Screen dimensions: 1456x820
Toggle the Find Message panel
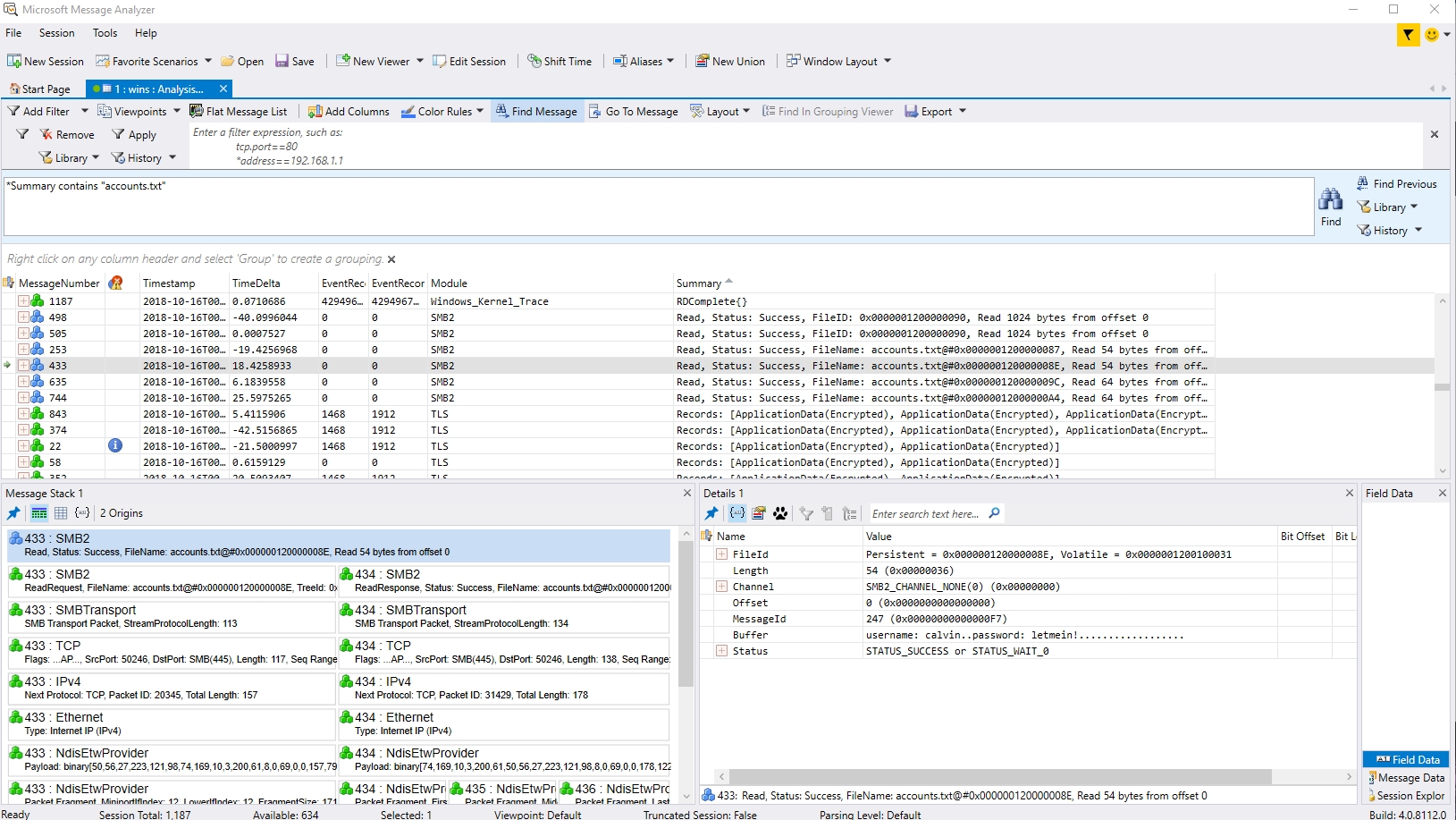point(535,112)
